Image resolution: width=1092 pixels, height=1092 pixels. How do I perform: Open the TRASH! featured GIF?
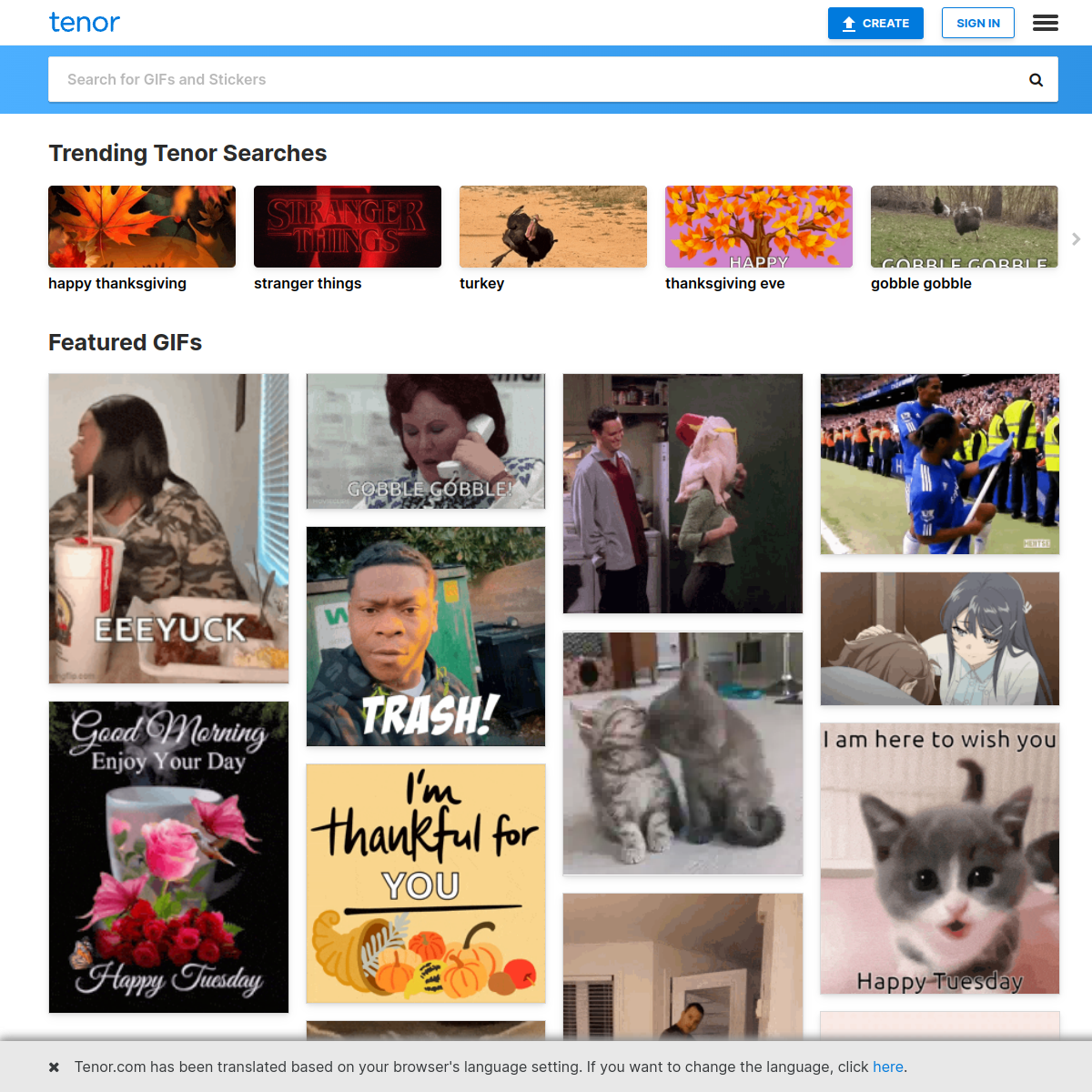click(x=426, y=637)
